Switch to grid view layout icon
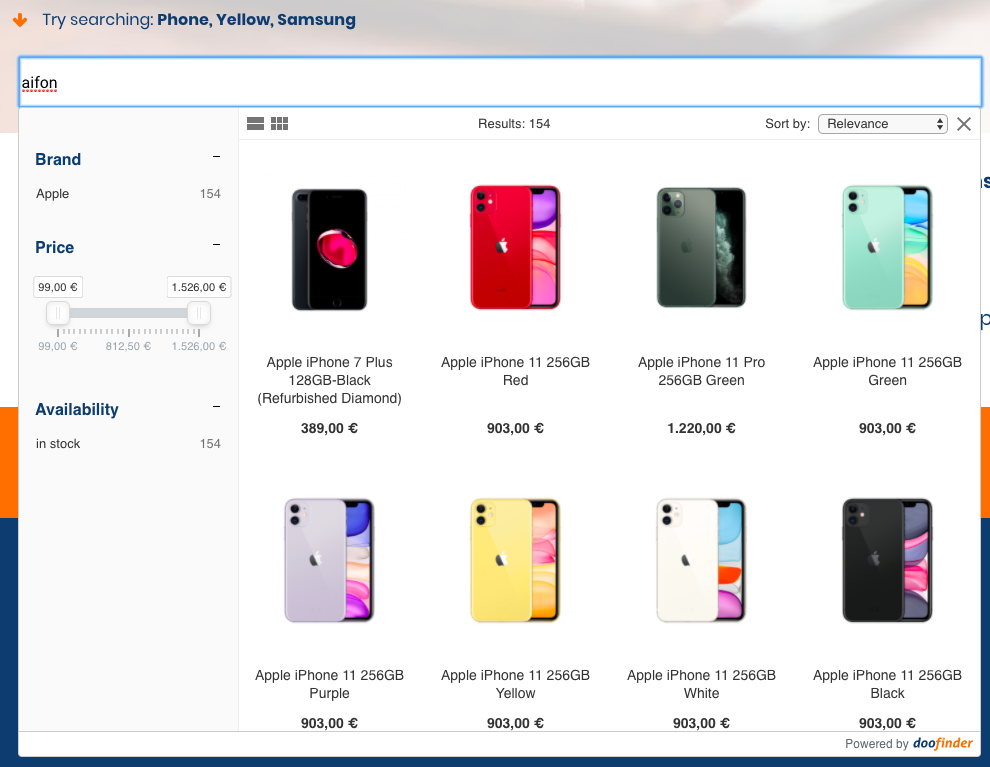This screenshot has width=990, height=767. 279,124
